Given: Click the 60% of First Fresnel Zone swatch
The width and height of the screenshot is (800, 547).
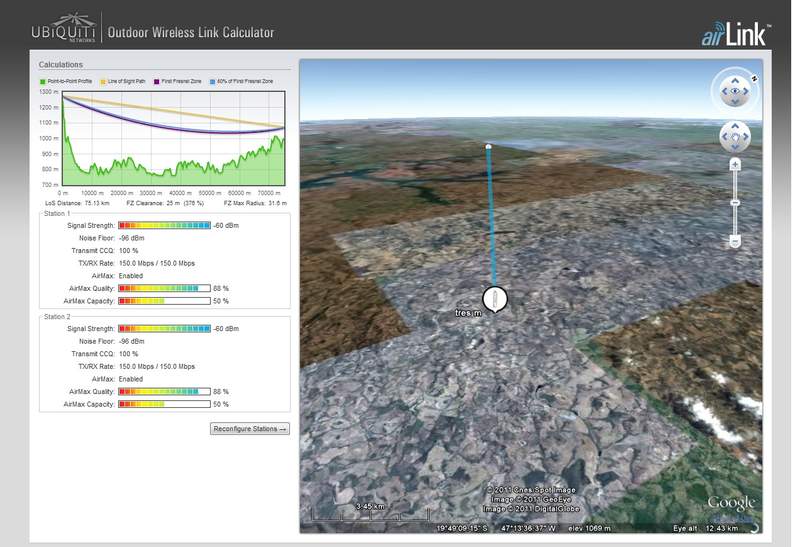Looking at the screenshot, I should coord(213,82).
